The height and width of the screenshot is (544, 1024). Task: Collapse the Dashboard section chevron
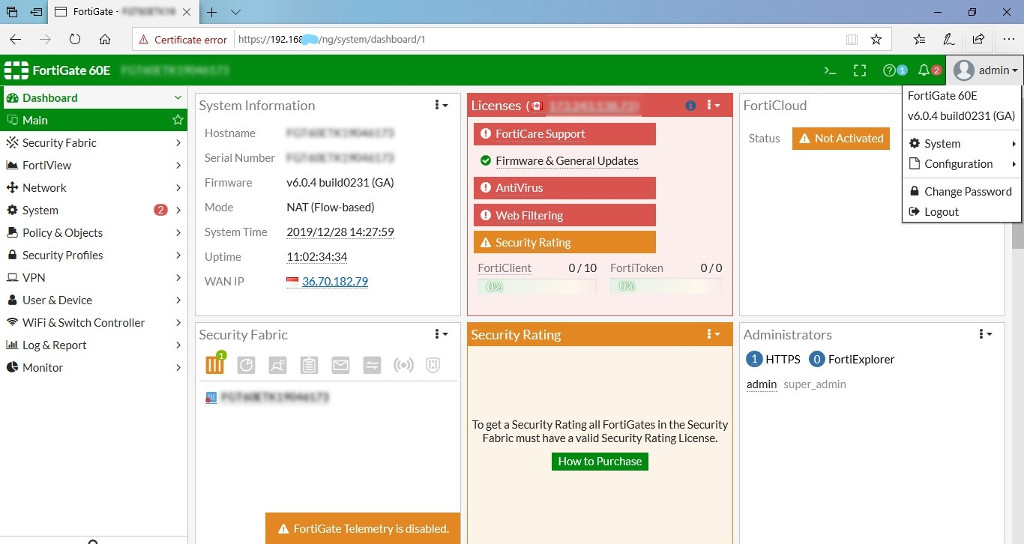[x=178, y=98]
